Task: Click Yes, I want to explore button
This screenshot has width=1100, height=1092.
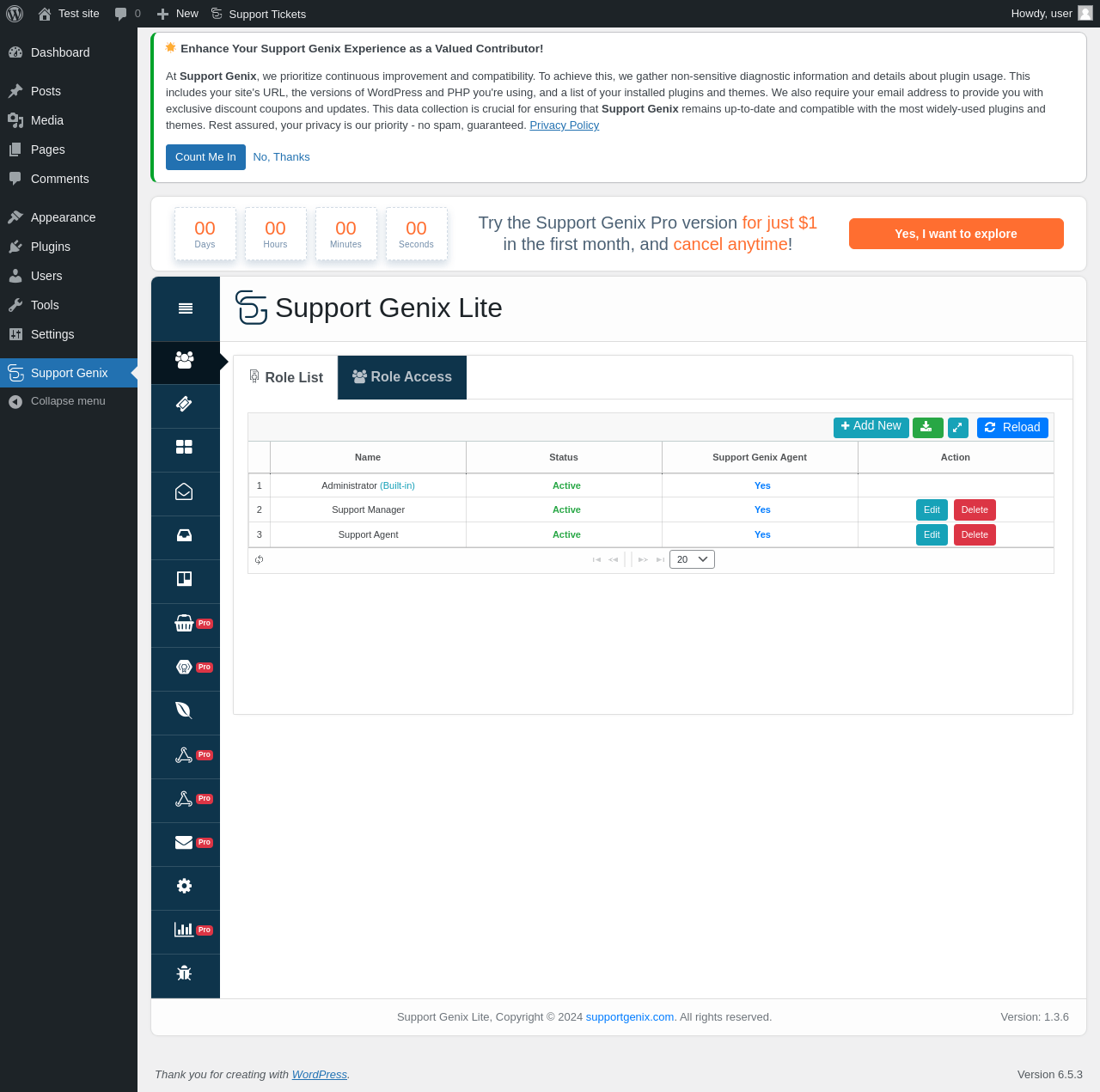Action: coord(956,234)
